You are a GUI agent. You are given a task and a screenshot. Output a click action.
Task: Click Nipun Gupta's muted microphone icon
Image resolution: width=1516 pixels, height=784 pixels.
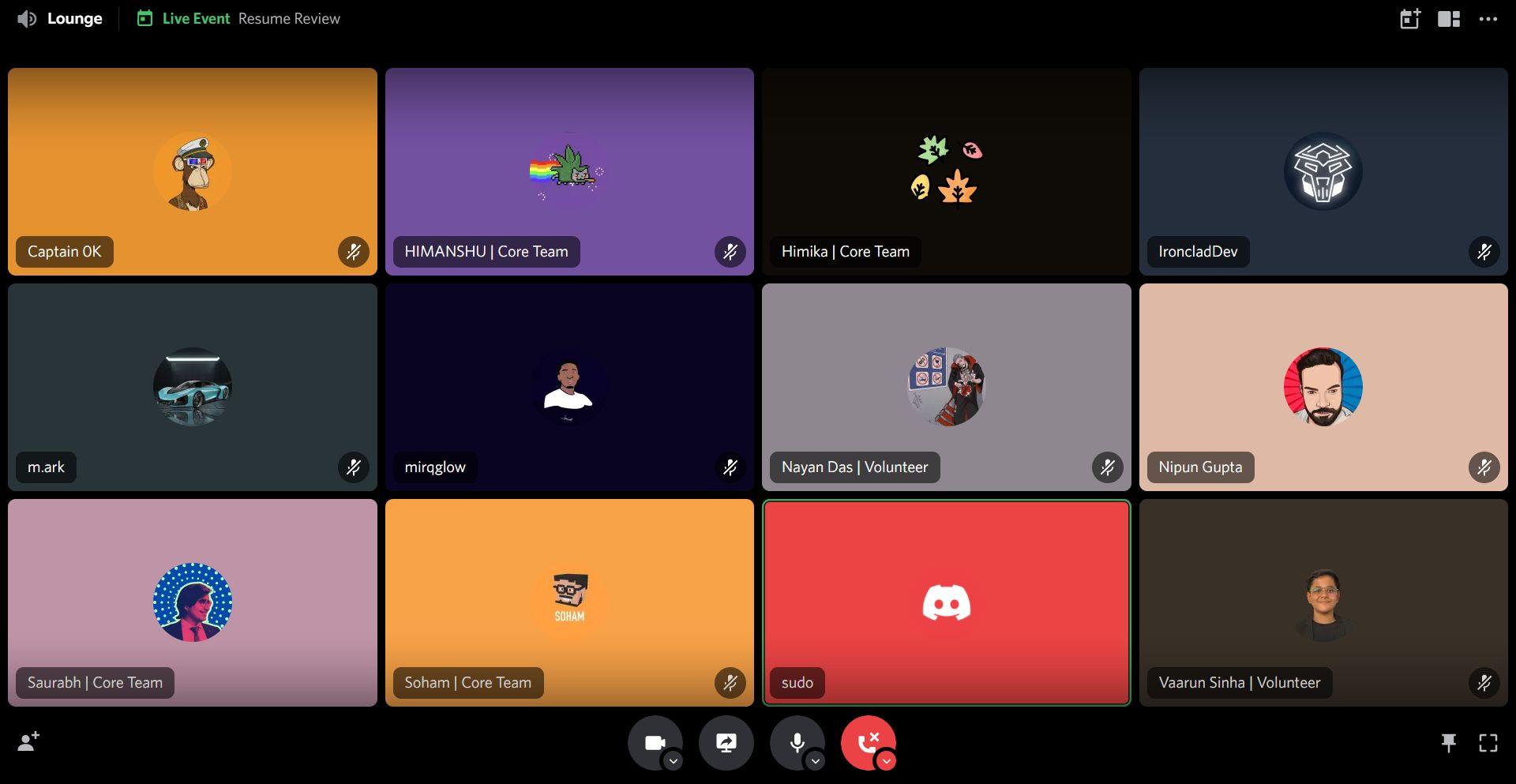click(x=1484, y=467)
